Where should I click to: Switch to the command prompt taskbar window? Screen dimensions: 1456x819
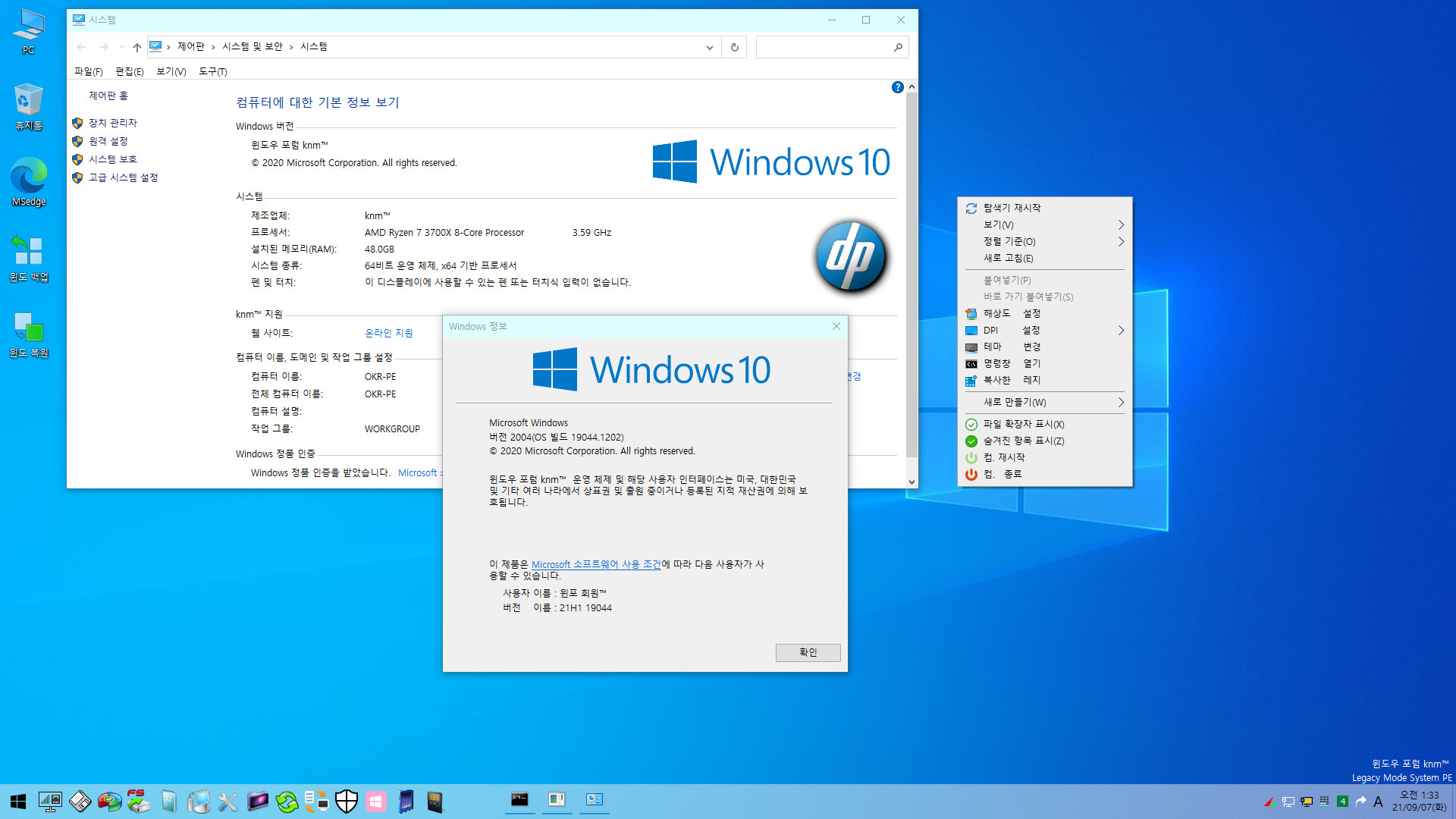pos(519,800)
